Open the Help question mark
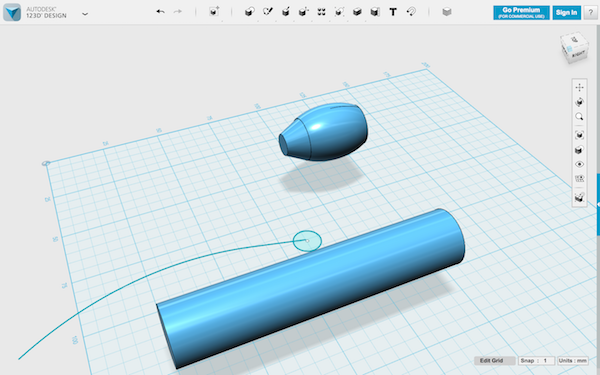Screen dimensions: 600x375 [x=590, y=13]
